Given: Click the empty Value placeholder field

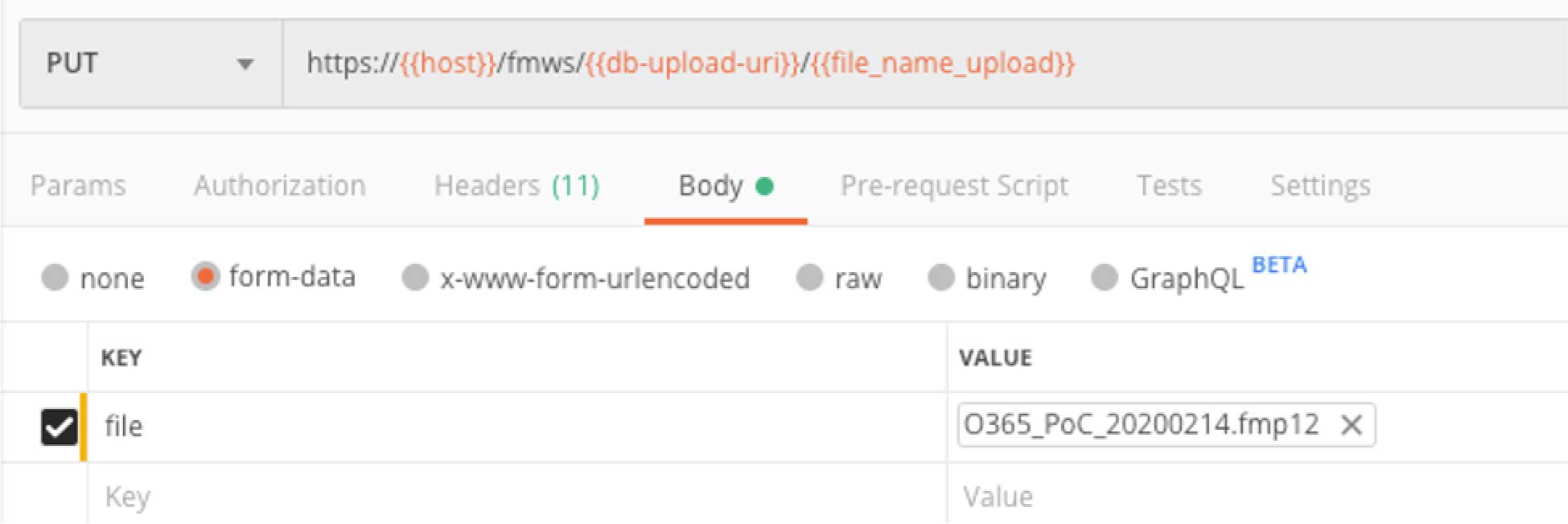Looking at the screenshot, I should point(1257,496).
